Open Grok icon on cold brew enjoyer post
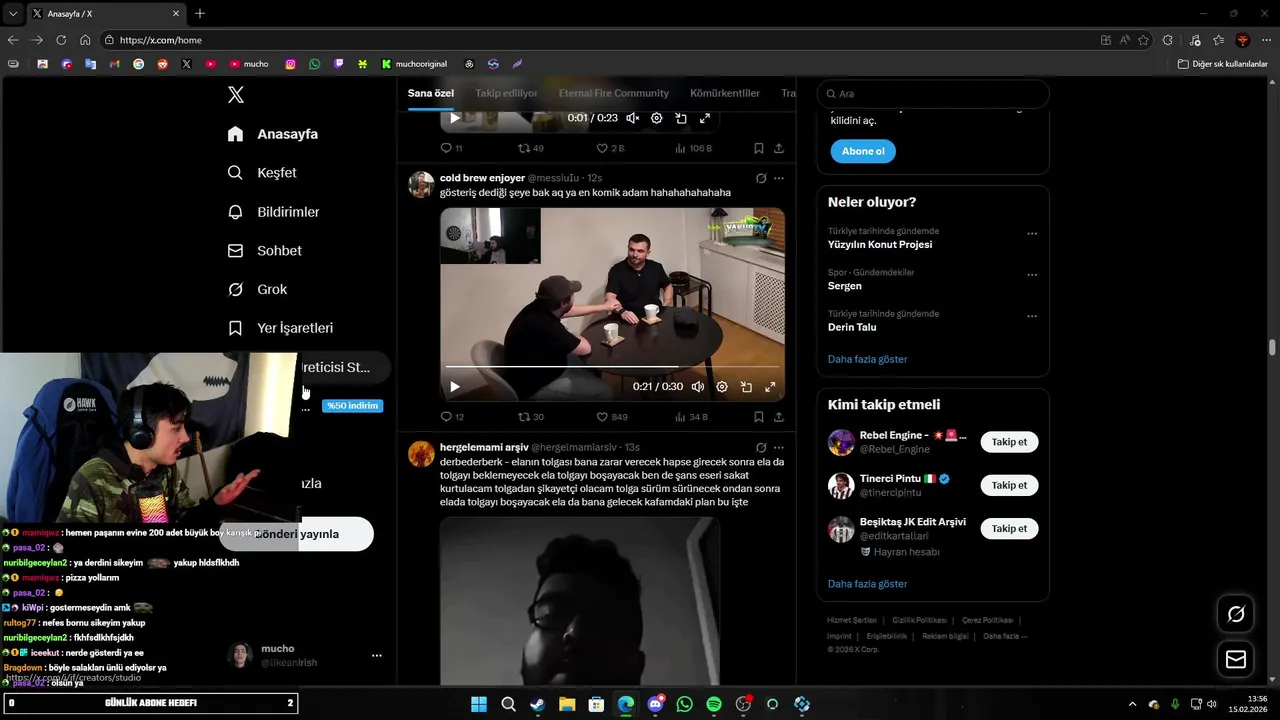Viewport: 1280px width, 720px height. [761, 178]
